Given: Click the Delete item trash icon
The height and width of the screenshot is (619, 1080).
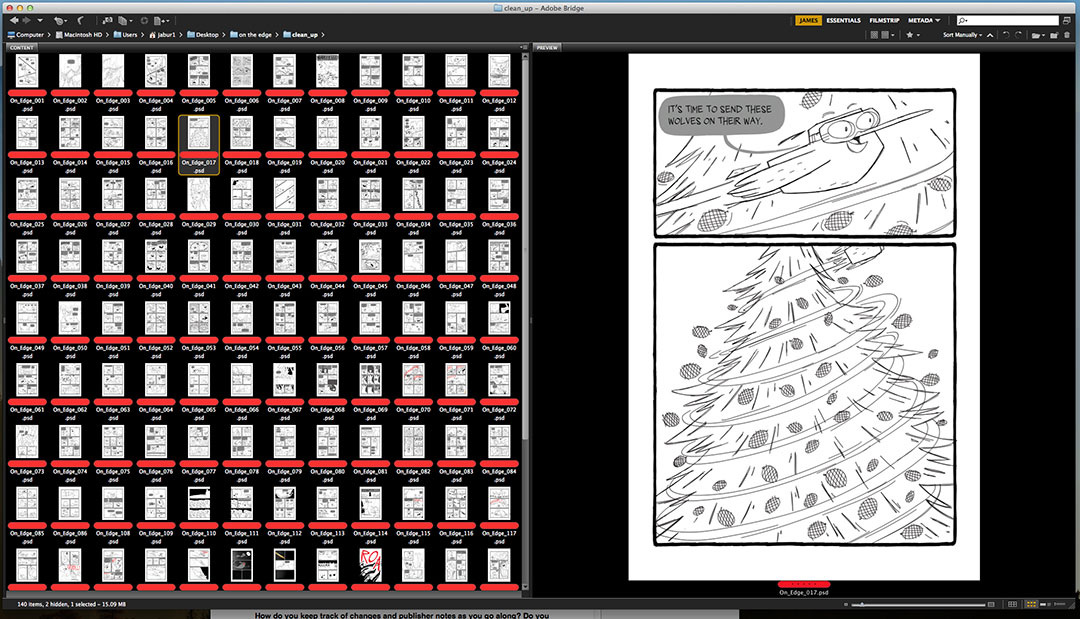Looking at the screenshot, I should 1068,35.
